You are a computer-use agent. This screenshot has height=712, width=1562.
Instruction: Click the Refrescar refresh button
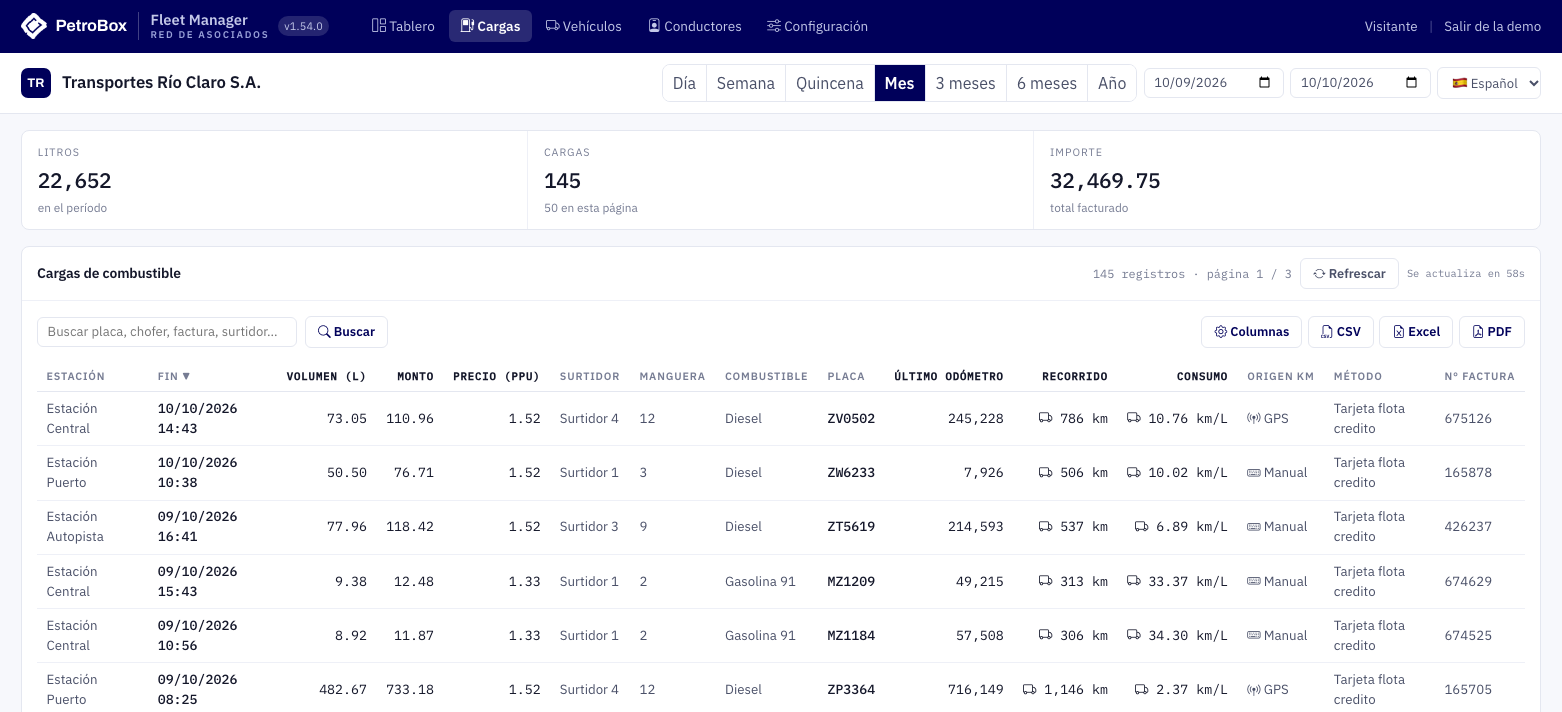[x=1349, y=273]
